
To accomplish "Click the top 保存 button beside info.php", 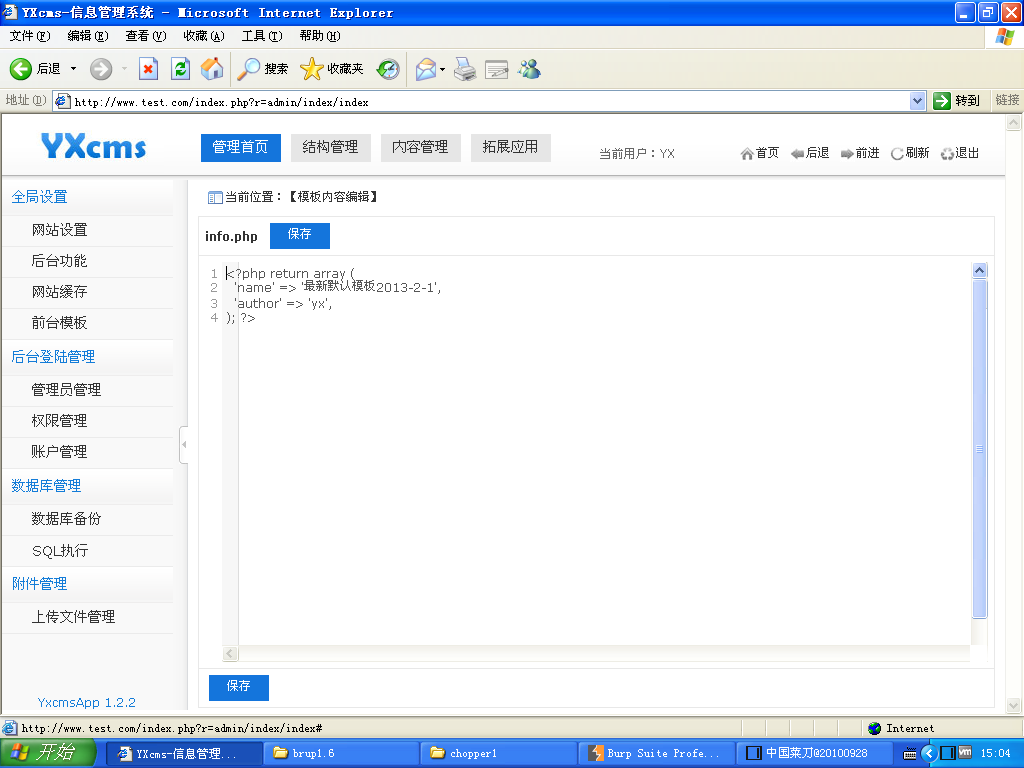I will [x=300, y=236].
